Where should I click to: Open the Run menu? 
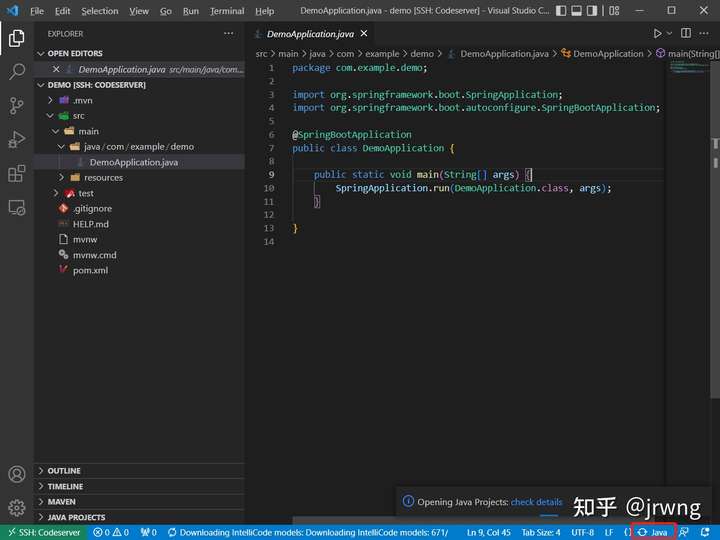coord(191,11)
